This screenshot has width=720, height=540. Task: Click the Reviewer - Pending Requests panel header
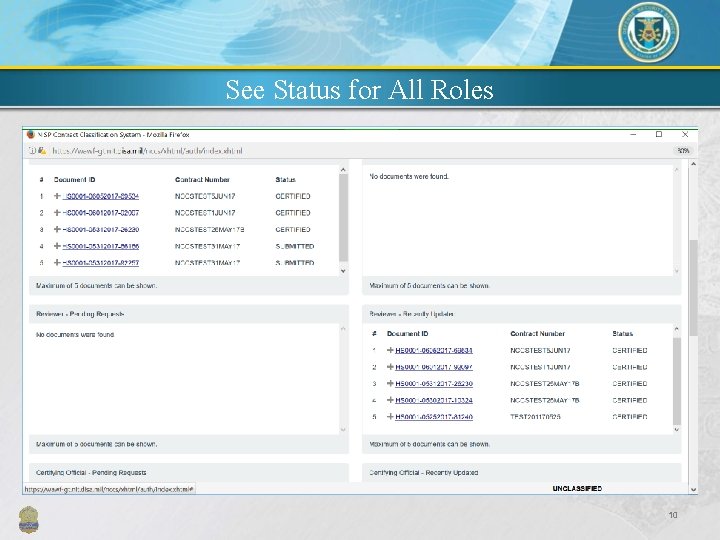coord(189,314)
